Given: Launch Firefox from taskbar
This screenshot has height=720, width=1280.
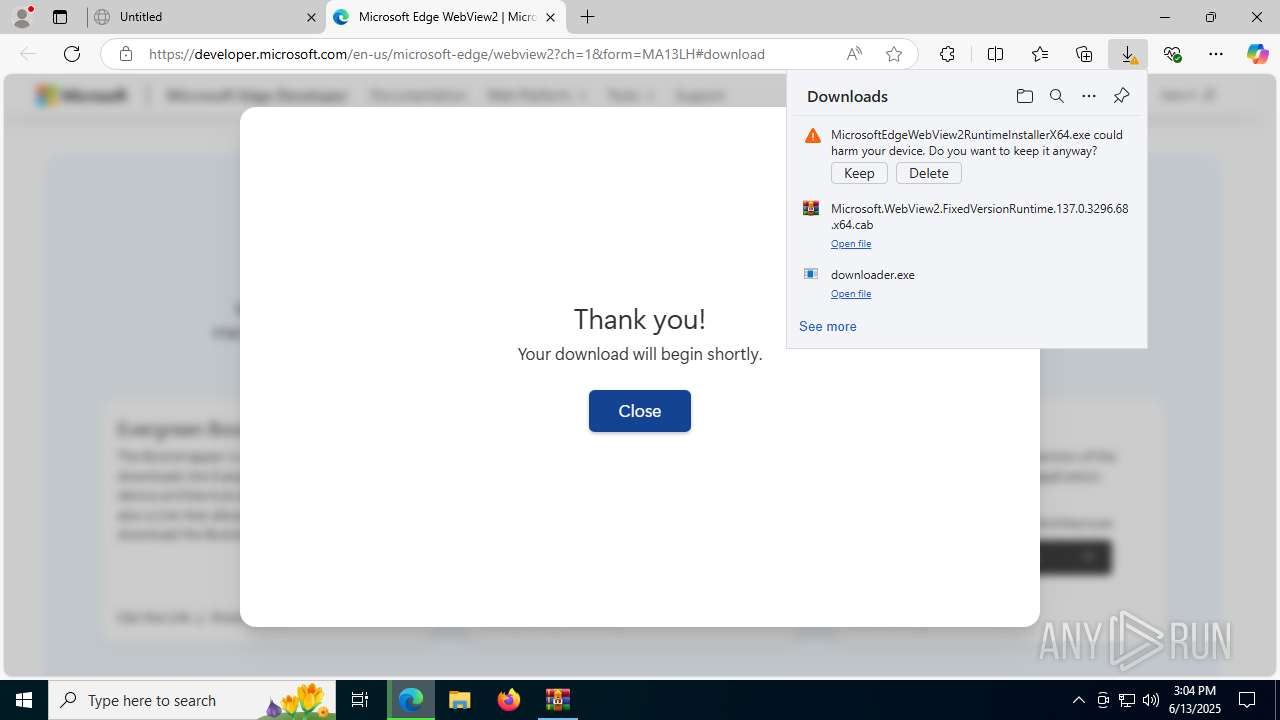Looking at the screenshot, I should click(509, 700).
